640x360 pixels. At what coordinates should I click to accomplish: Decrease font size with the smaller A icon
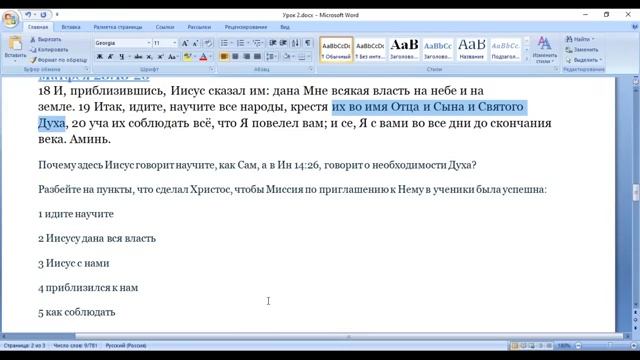196,43
